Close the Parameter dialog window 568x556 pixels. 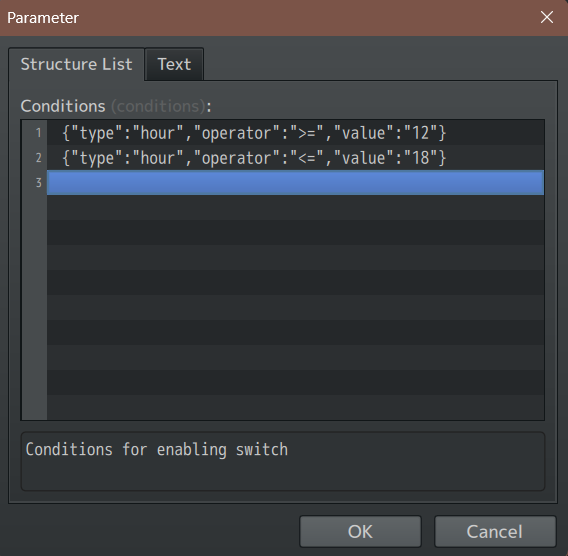click(x=547, y=17)
